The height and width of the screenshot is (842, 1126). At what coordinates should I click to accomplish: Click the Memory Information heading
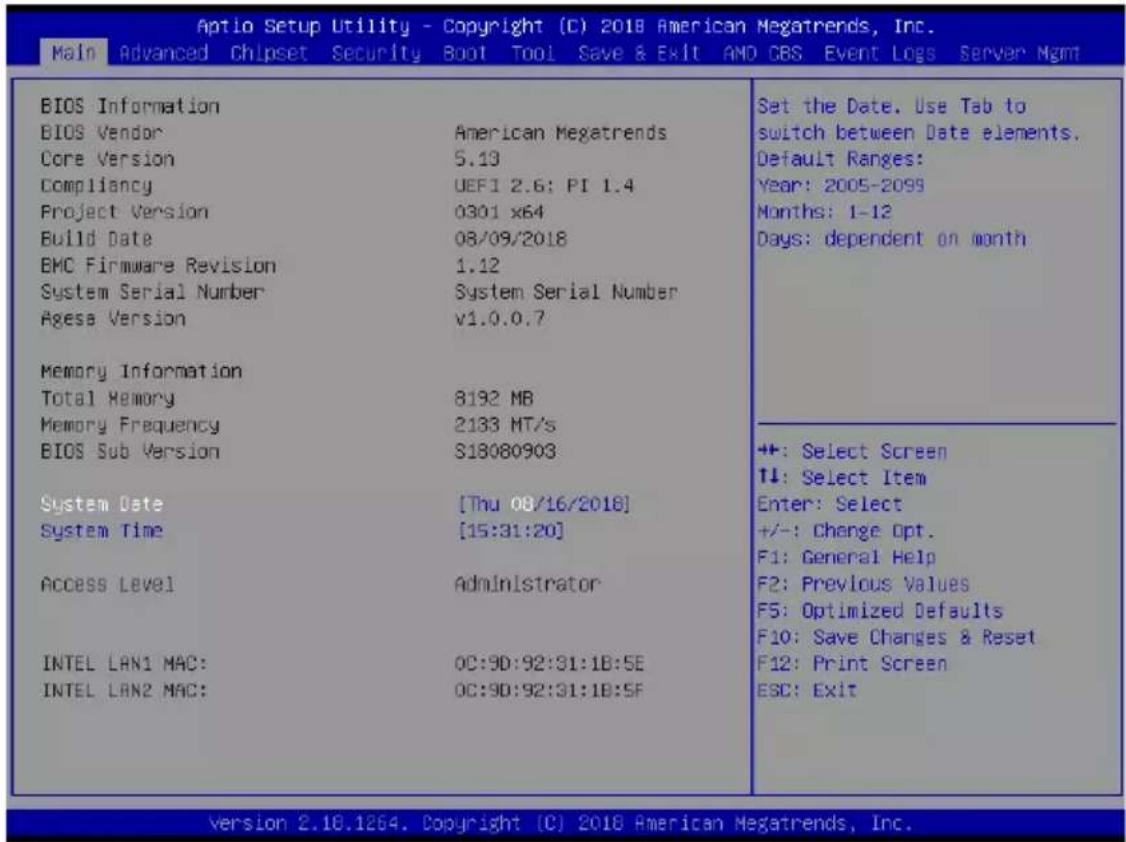141,371
